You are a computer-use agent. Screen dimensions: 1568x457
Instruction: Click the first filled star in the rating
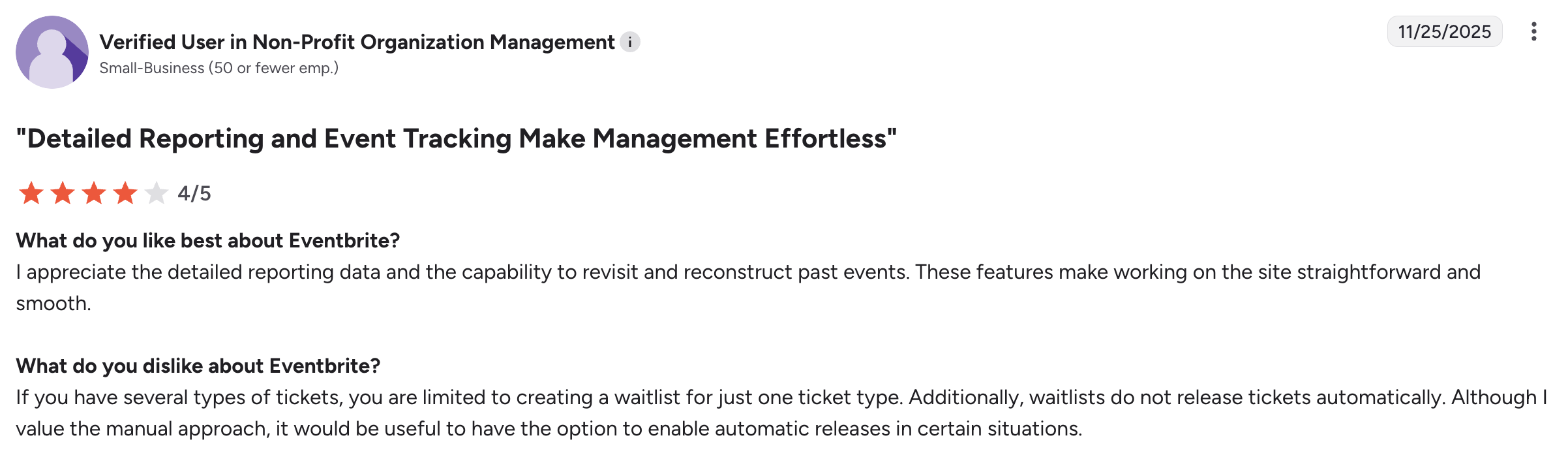pos(31,193)
